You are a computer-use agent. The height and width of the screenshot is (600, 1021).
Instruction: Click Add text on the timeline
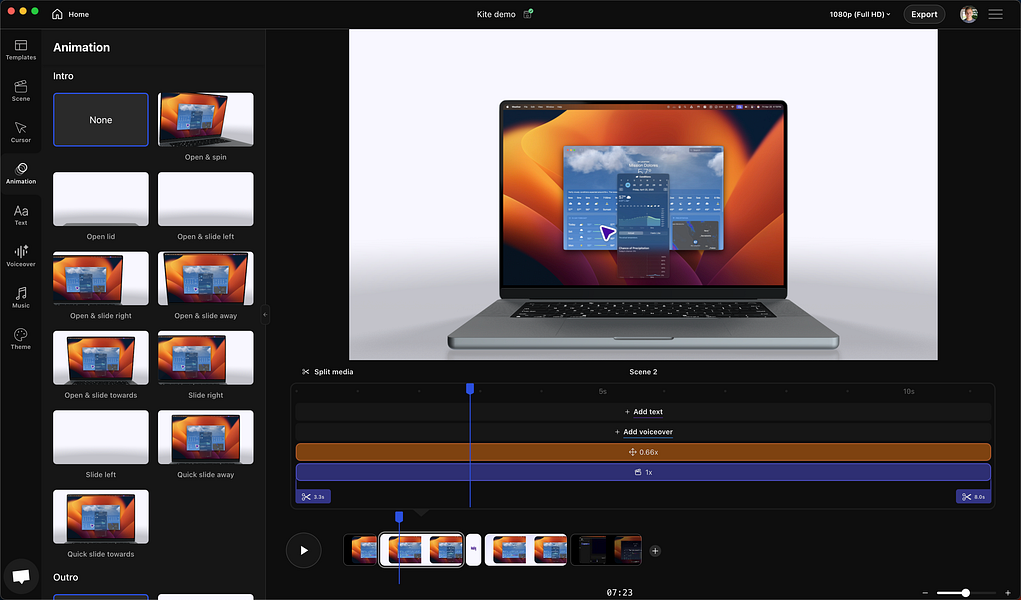(x=643, y=412)
